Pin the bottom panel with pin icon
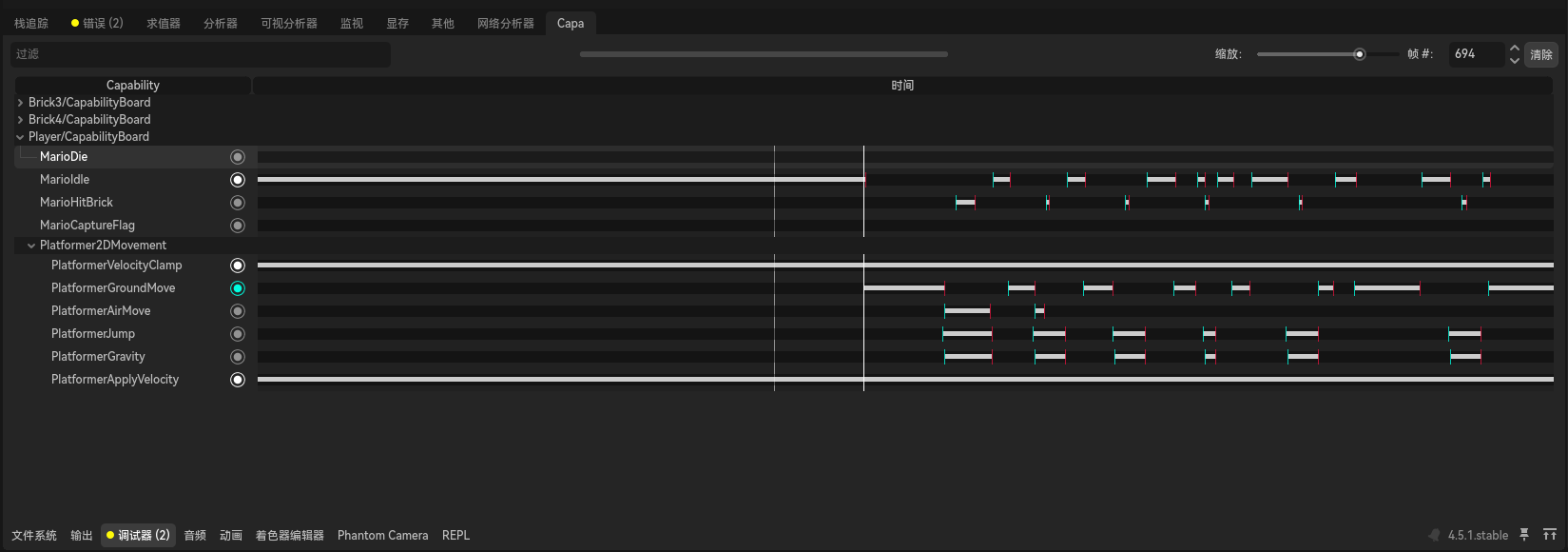Image resolution: width=1568 pixels, height=552 pixels. click(x=1524, y=535)
